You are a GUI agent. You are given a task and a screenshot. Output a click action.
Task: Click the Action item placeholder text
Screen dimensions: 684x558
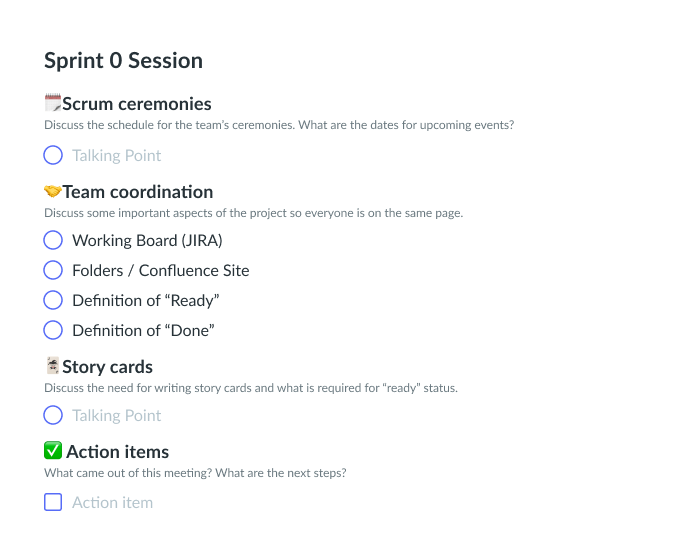(x=113, y=503)
